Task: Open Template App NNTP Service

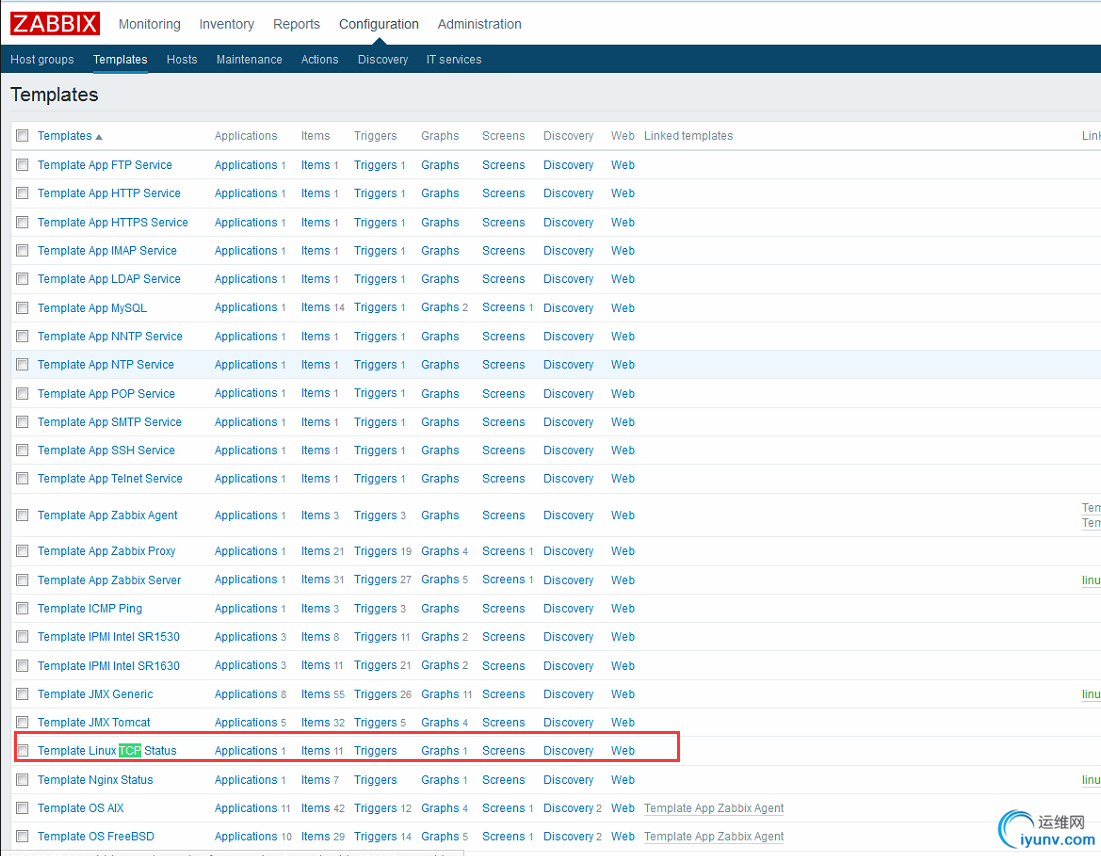Action: pyautogui.click(x=110, y=336)
